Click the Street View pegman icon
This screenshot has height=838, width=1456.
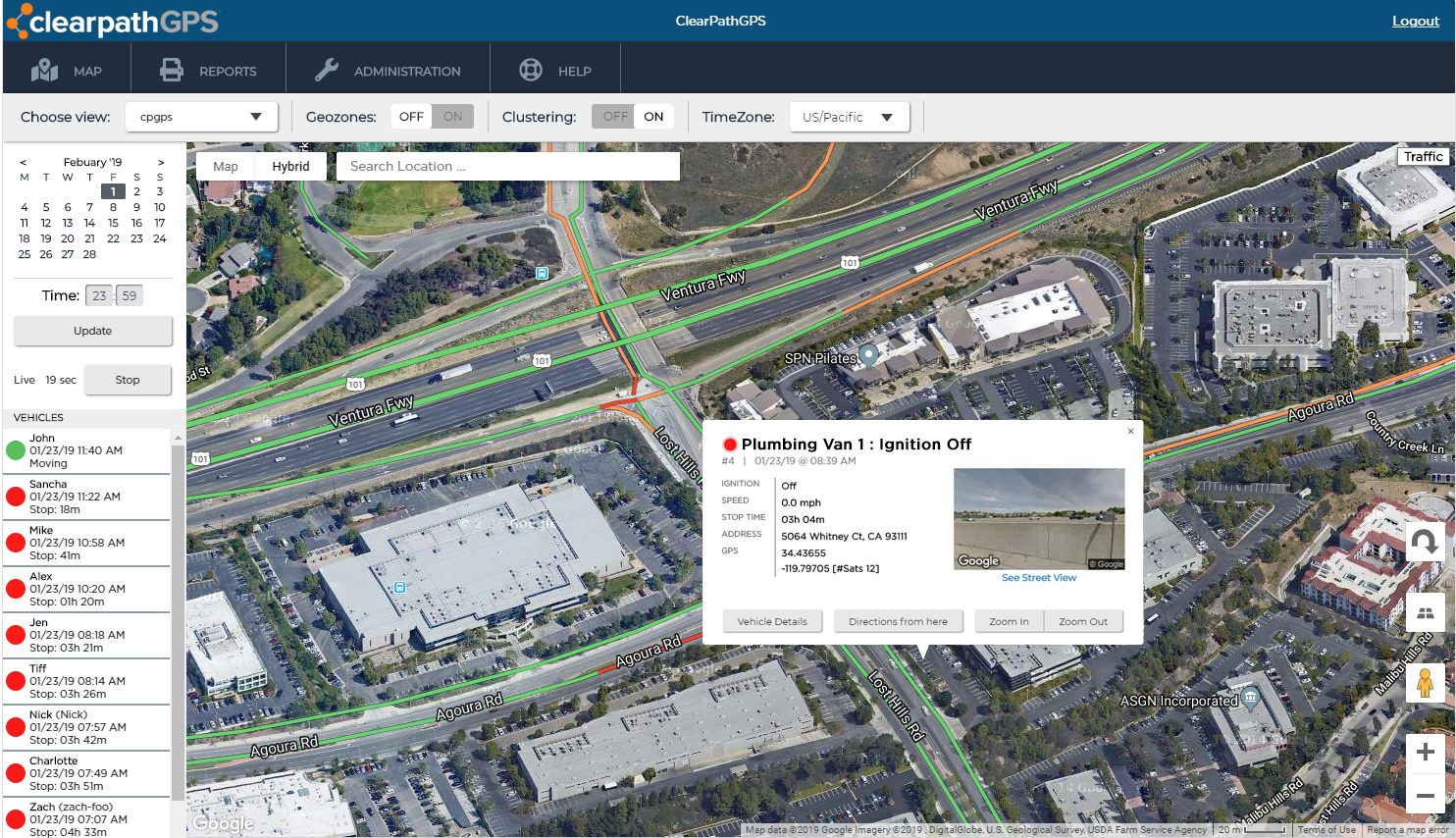pos(1425,682)
